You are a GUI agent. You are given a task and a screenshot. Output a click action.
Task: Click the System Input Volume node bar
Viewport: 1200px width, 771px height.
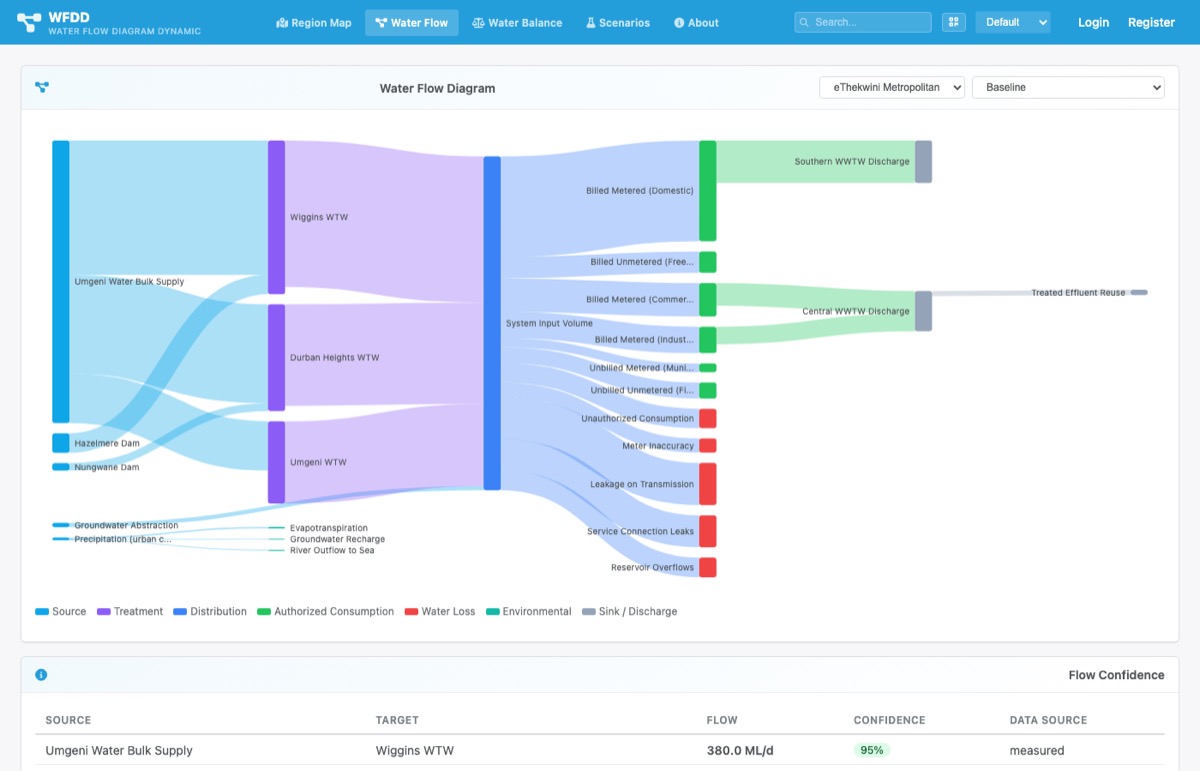pyautogui.click(x=492, y=323)
